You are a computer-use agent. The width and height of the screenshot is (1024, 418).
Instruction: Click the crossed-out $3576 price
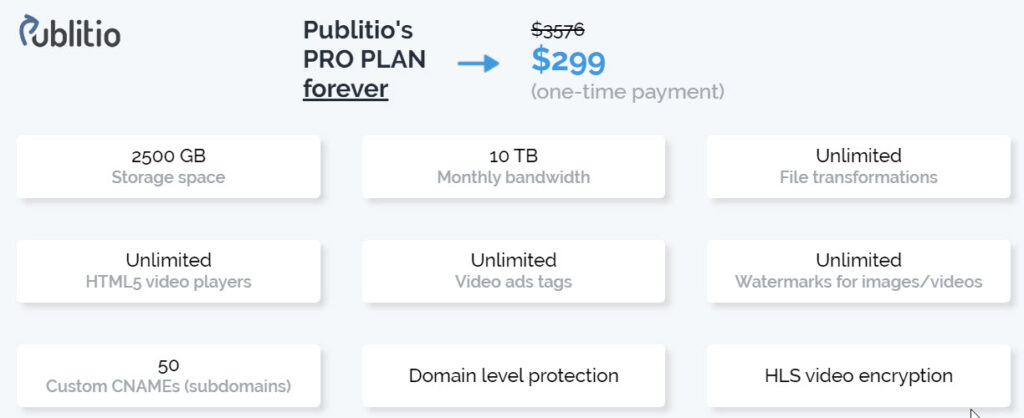point(558,30)
